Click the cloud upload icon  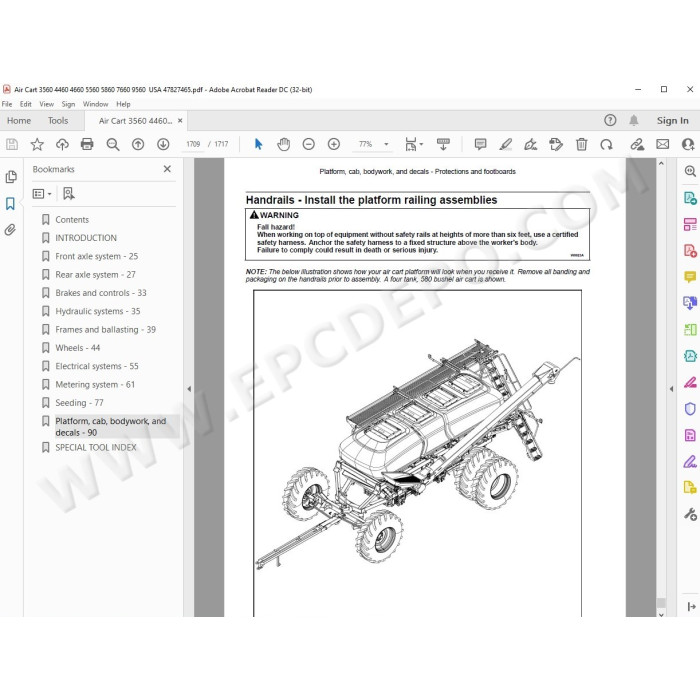tap(62, 144)
